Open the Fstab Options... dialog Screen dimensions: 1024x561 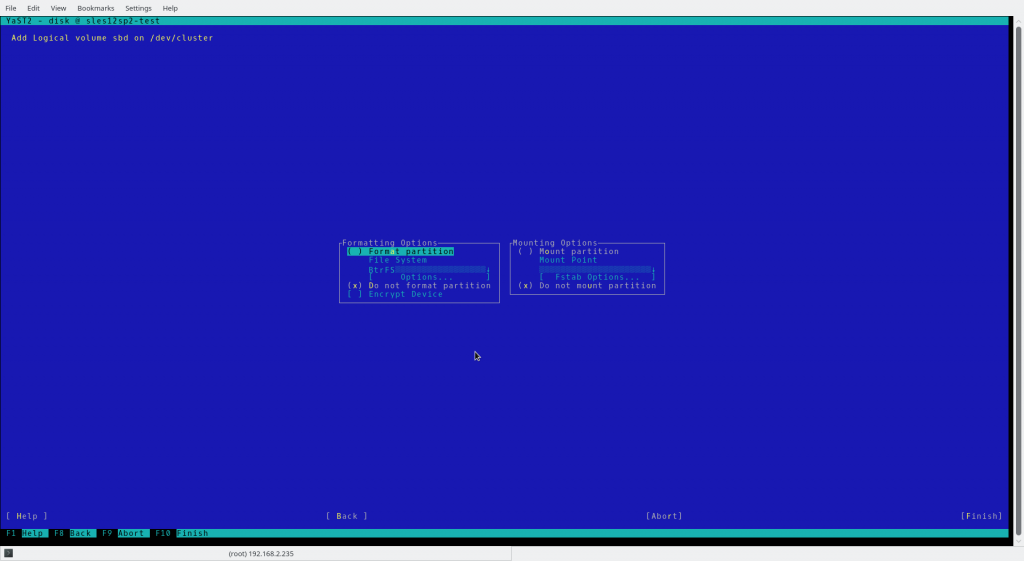click(x=597, y=277)
